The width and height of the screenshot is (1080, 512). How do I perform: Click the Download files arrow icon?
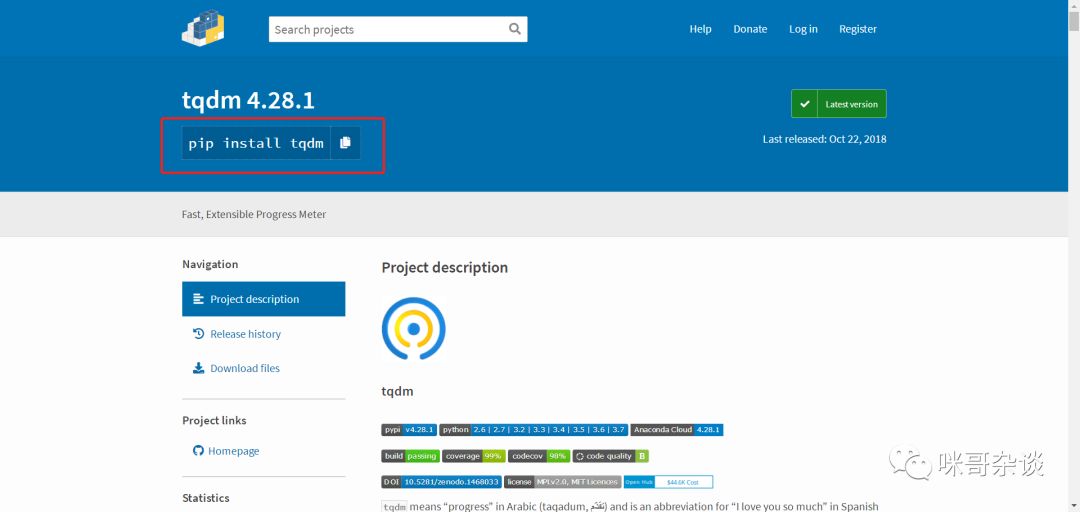click(198, 368)
